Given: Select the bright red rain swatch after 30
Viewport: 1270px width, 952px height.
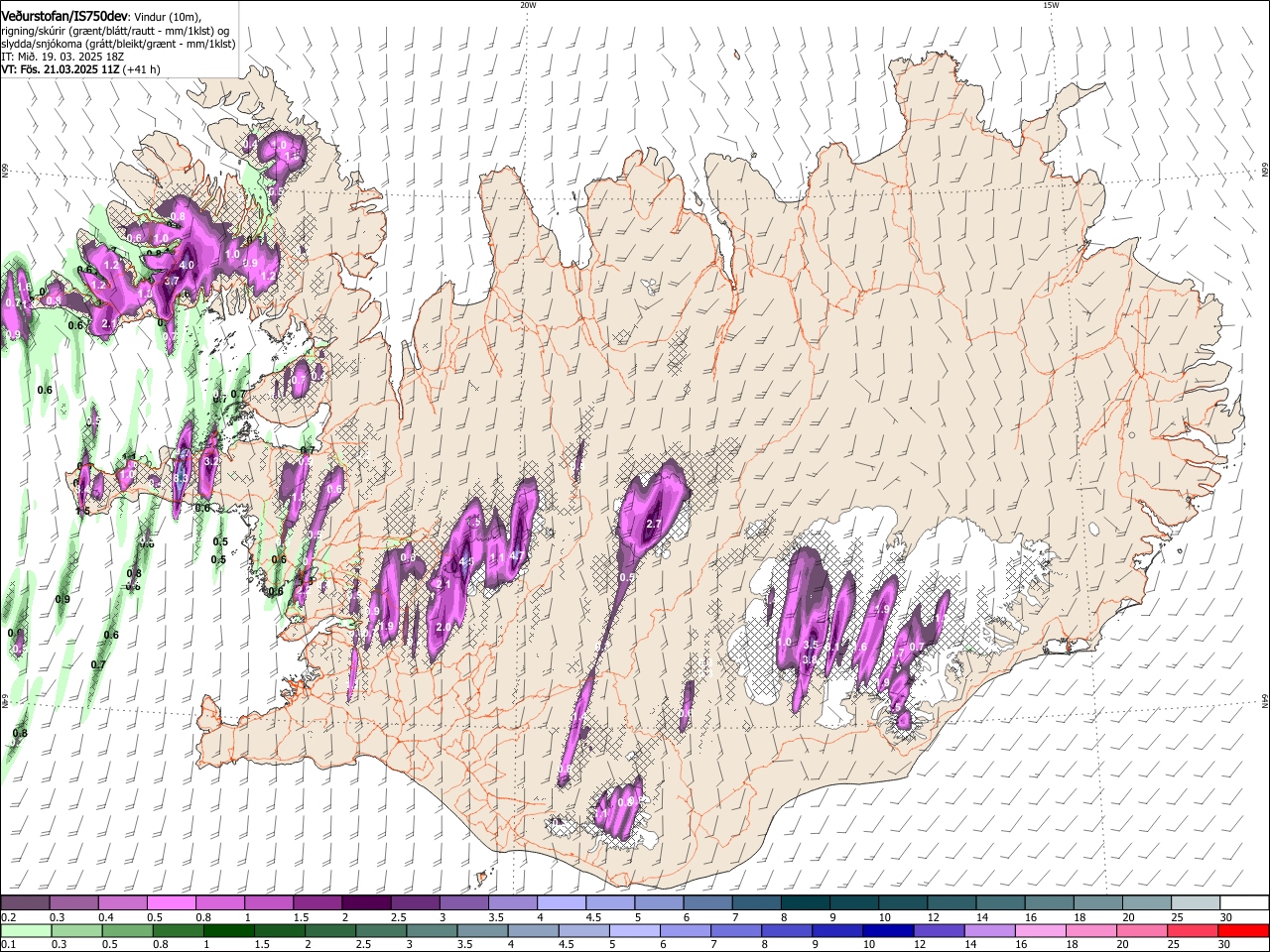Looking at the screenshot, I should (1244, 931).
